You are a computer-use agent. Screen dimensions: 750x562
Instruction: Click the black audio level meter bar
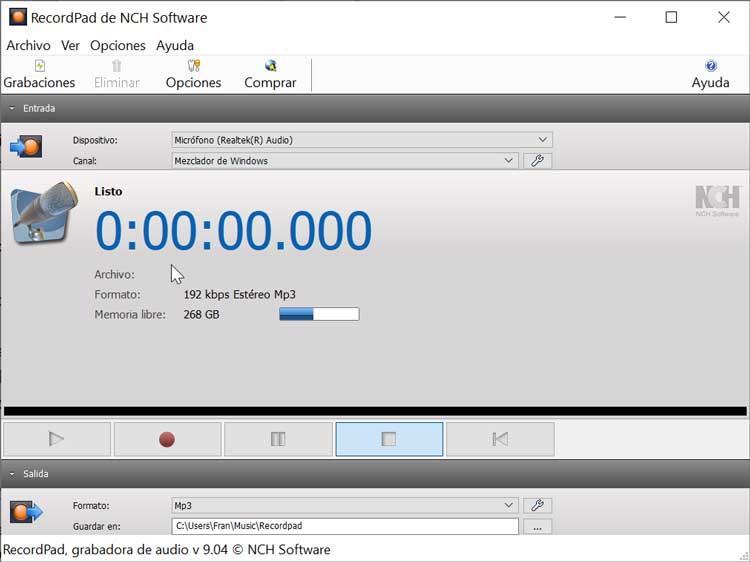[x=375, y=411]
